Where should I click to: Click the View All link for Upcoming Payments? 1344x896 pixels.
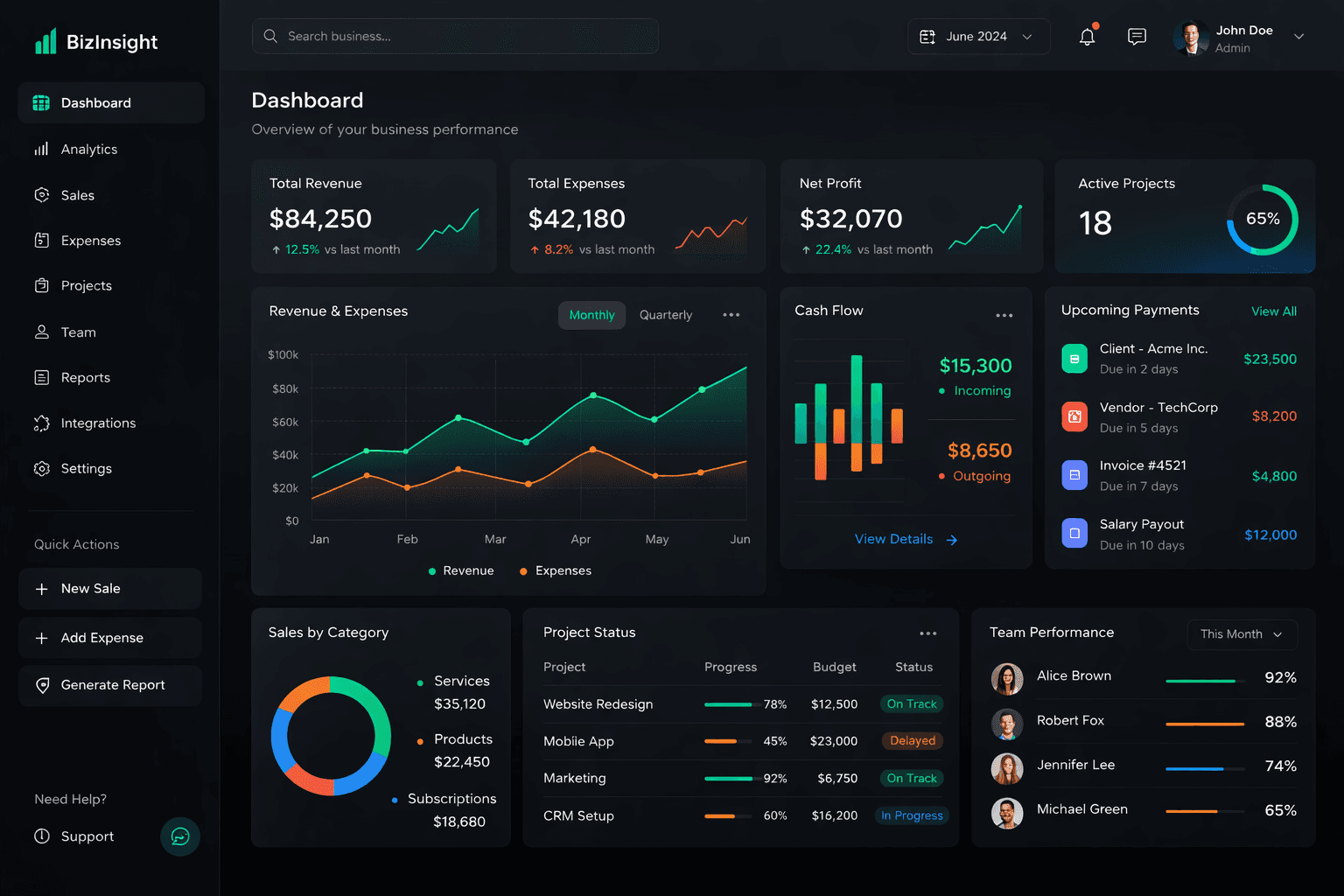tap(1274, 311)
